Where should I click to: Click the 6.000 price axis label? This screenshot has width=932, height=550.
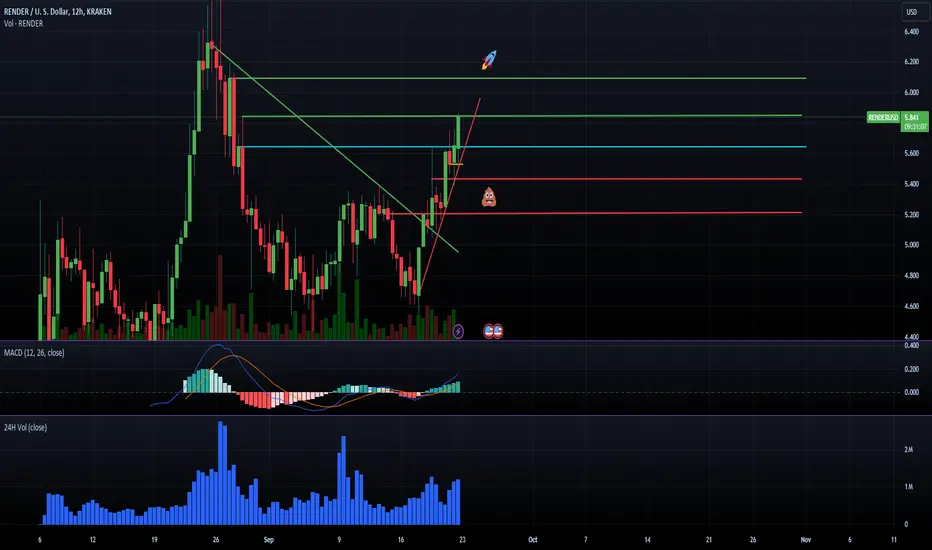911,92
